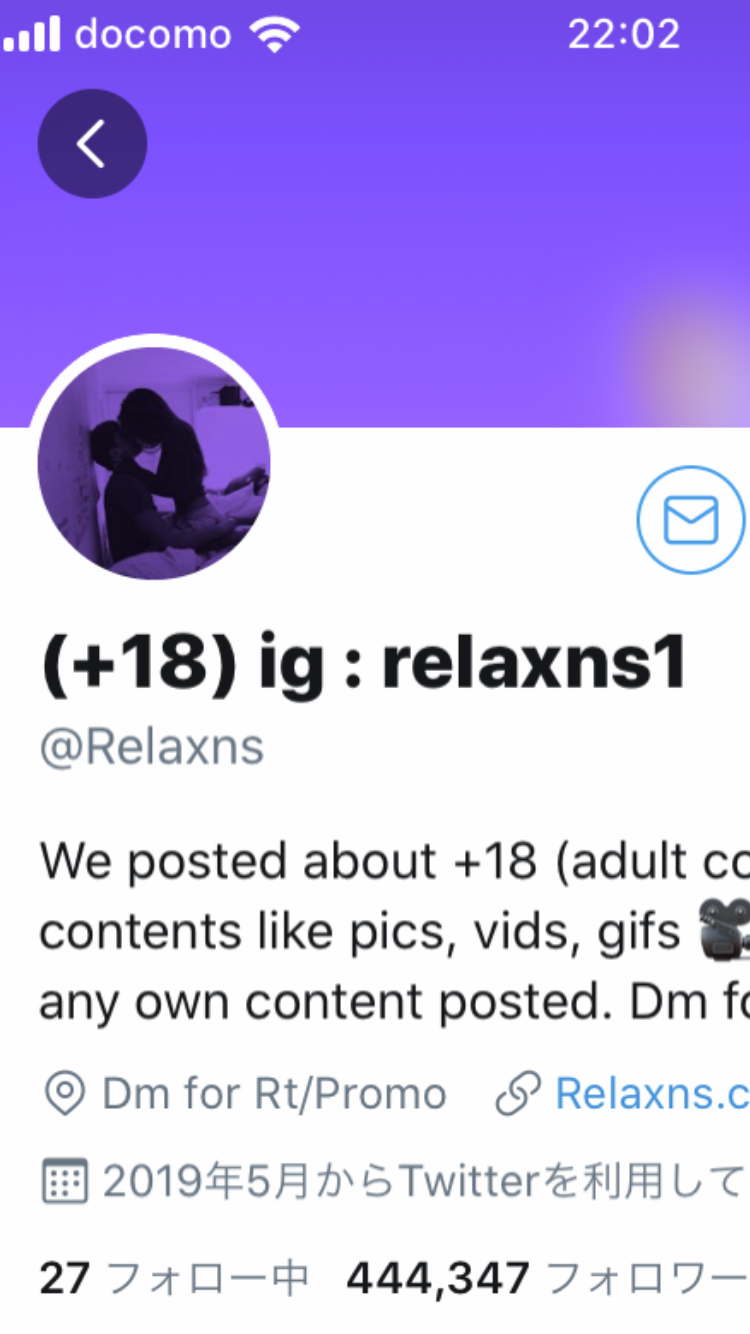Open the Relaxns.c website link
This screenshot has height=1334, width=750.
652,1094
